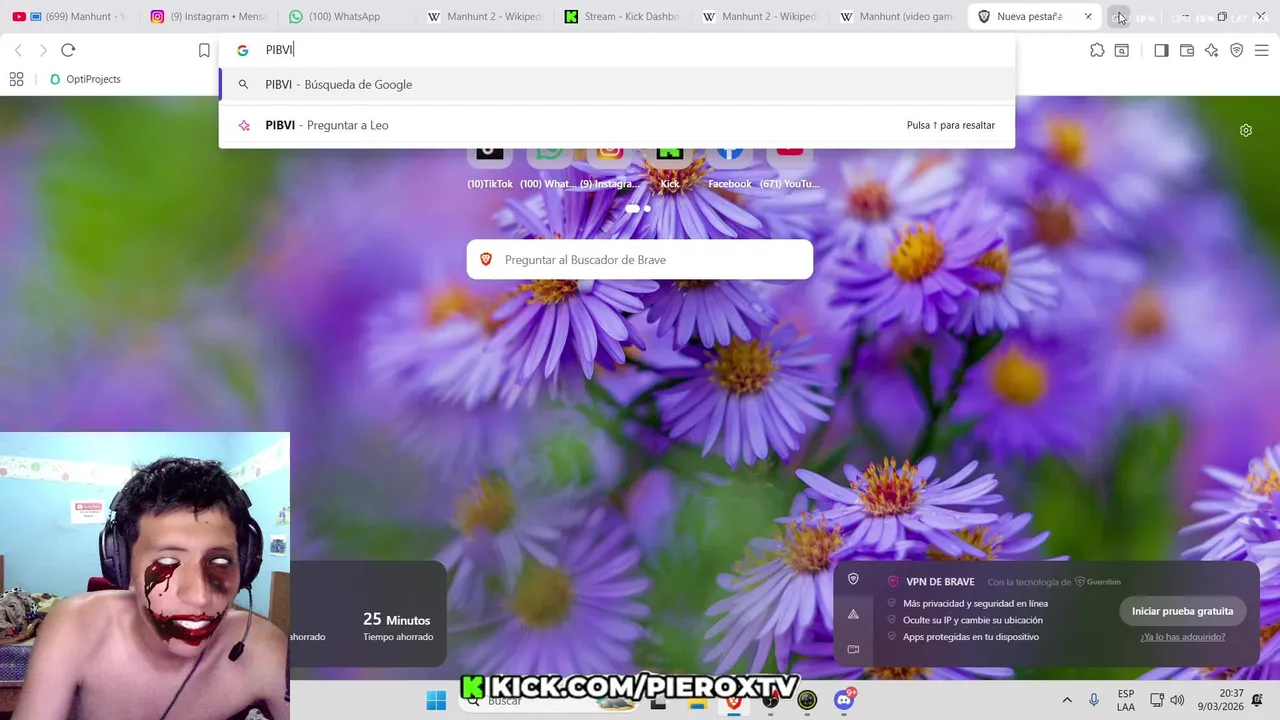The image size is (1280, 720).
Task: Close the Nueva pestaña tab
Action: 1088,16
